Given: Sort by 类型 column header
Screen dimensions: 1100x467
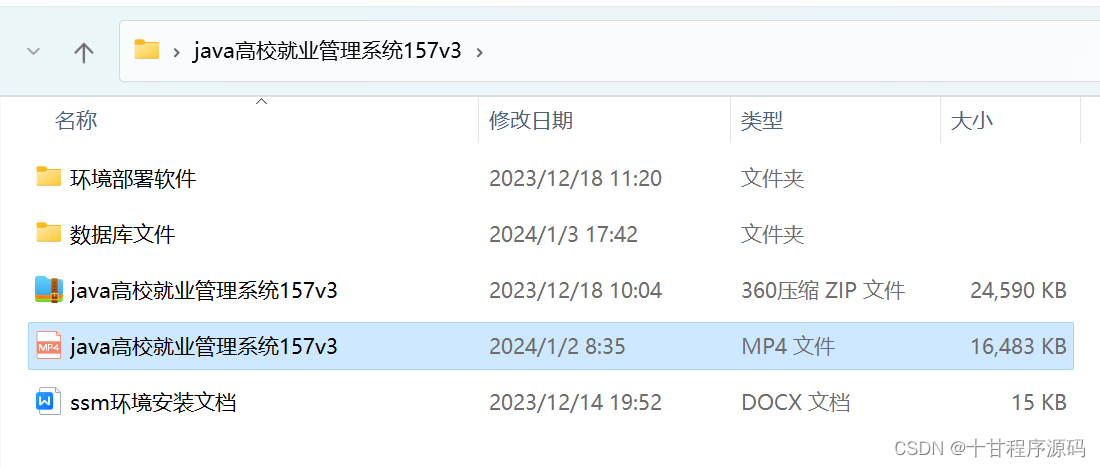Looking at the screenshot, I should [761, 121].
